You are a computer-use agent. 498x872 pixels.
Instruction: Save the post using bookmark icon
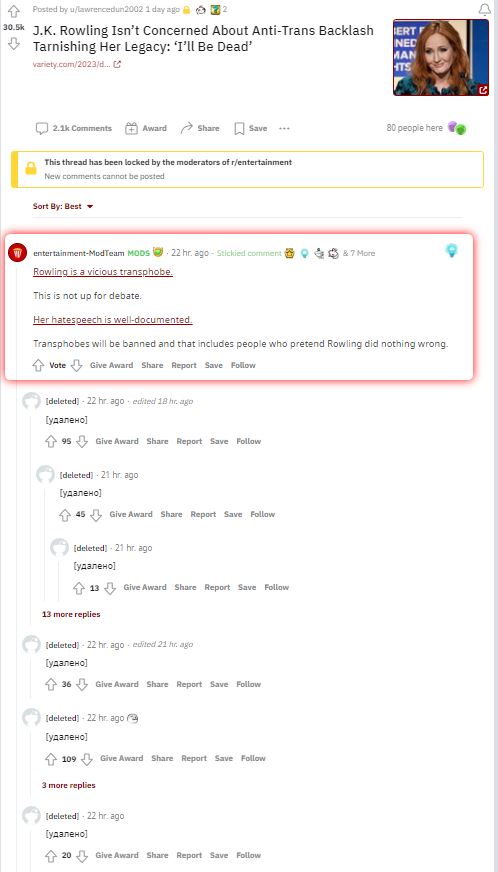pos(239,128)
